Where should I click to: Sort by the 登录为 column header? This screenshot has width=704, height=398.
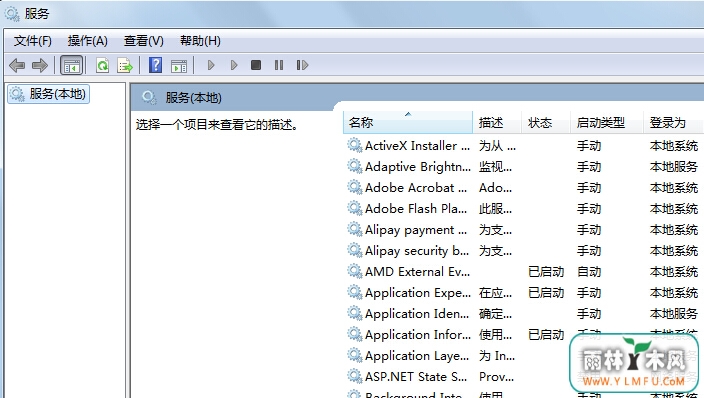[x=673, y=122]
